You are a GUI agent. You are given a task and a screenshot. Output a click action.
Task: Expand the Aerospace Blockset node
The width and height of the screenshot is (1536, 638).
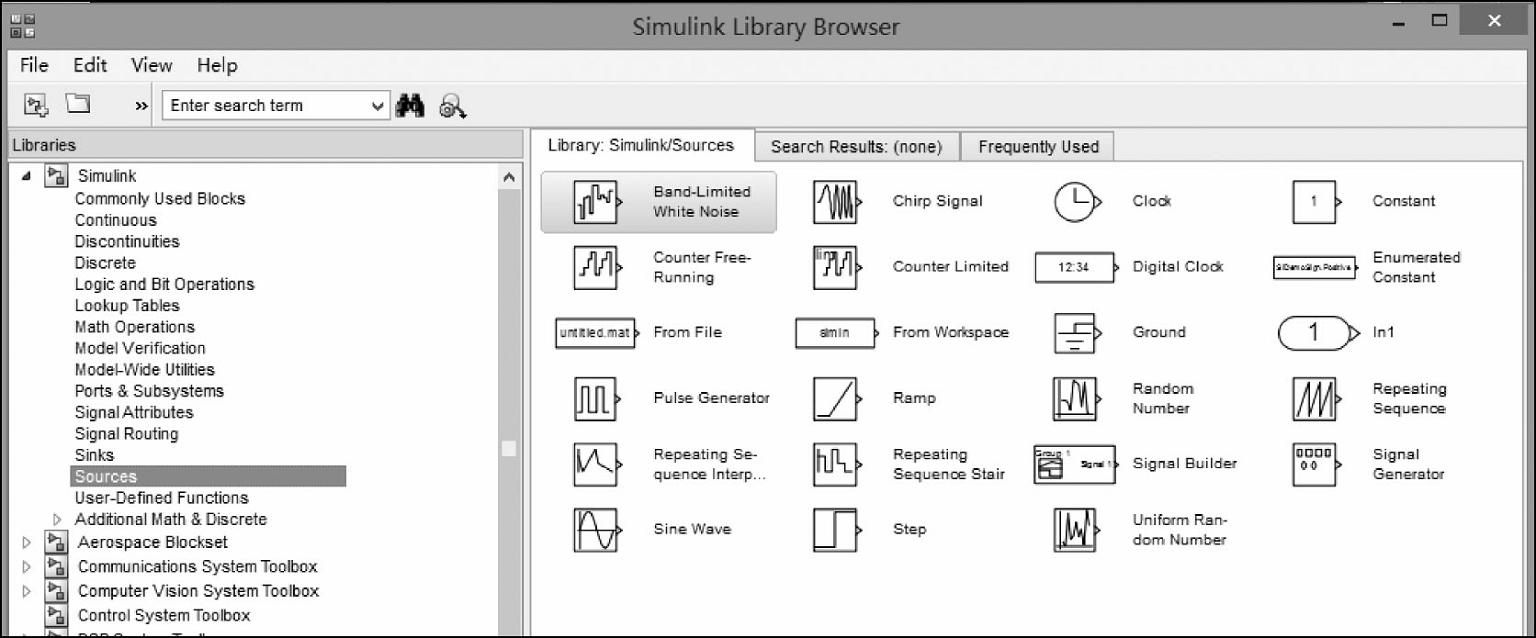(27, 543)
